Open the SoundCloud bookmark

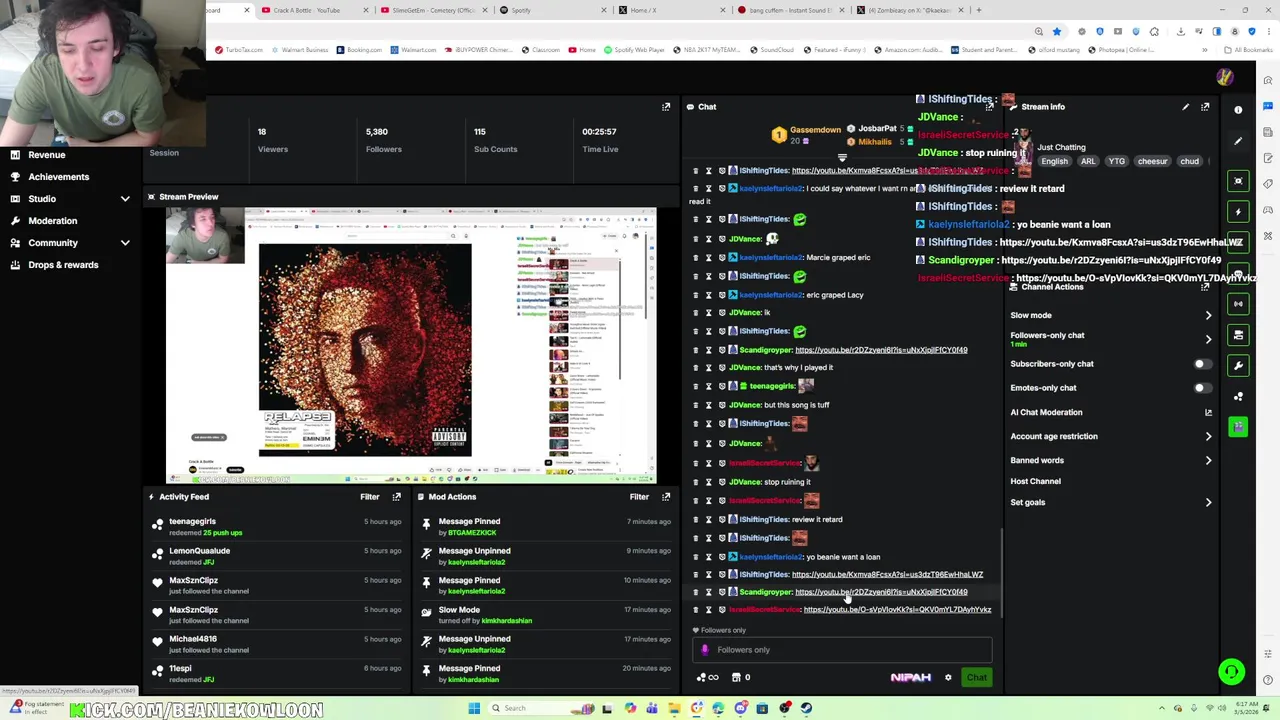pyautogui.click(x=772, y=50)
